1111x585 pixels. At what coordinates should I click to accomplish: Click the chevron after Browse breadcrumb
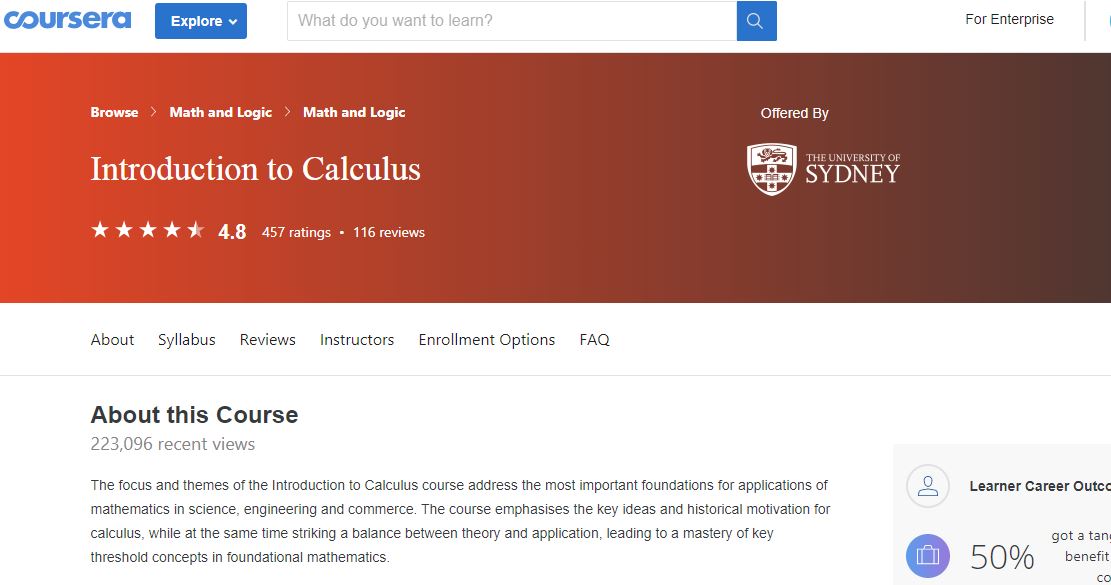[x=154, y=112]
